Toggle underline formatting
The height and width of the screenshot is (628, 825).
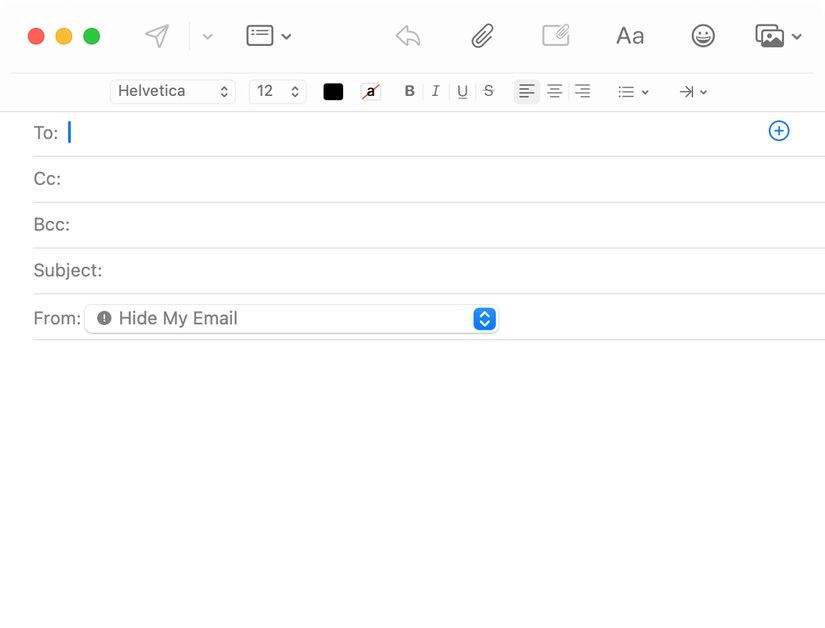pos(462,91)
